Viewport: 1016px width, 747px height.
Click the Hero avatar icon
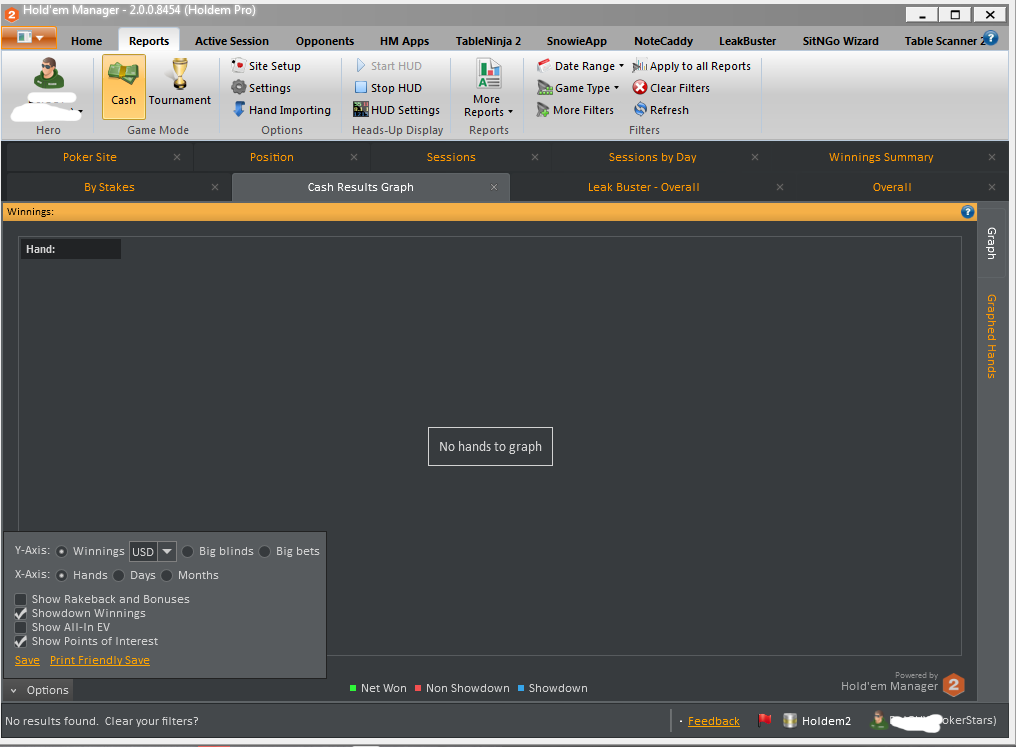pos(49,74)
